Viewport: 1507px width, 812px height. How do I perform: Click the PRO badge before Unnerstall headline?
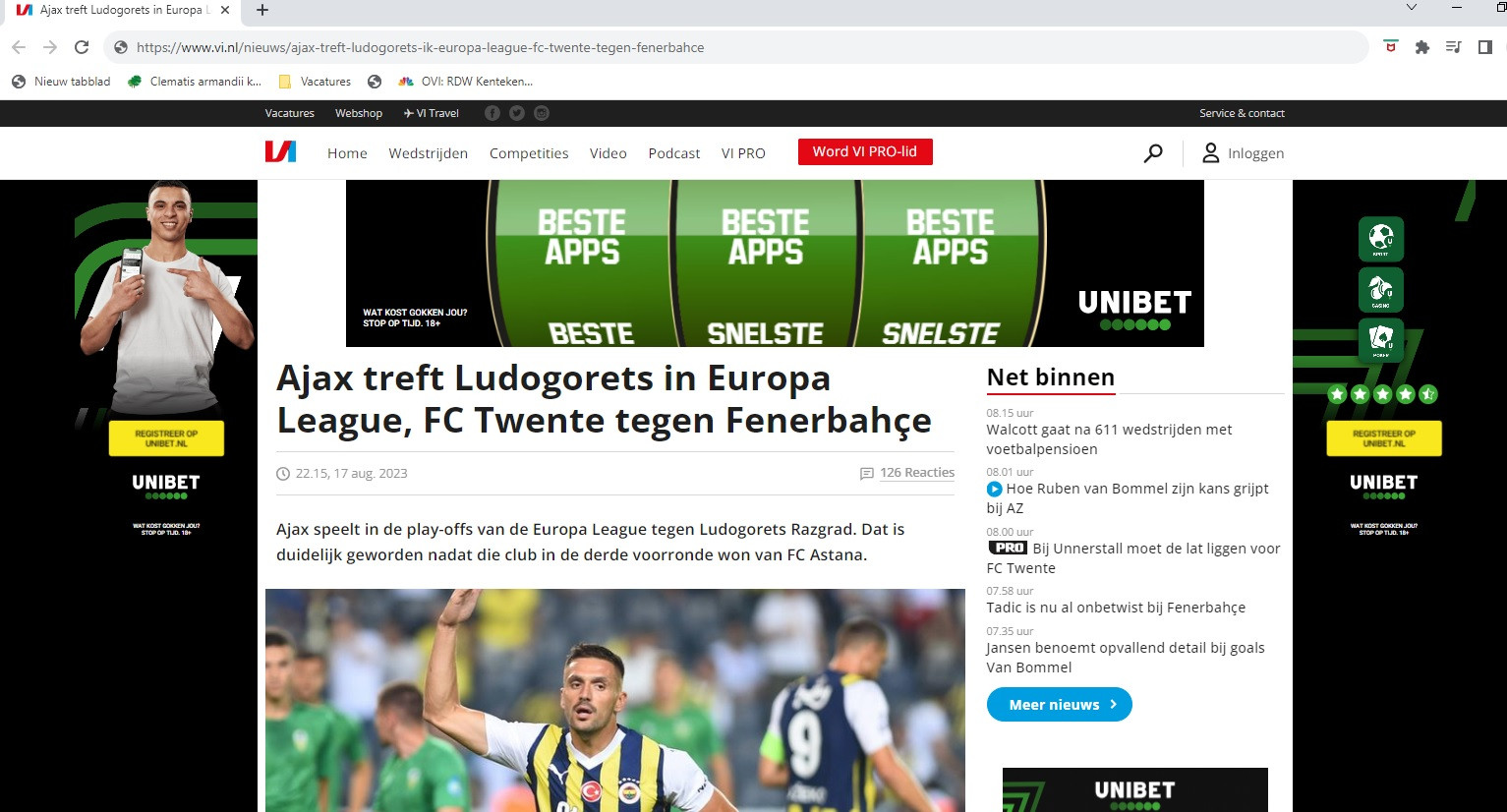pyautogui.click(x=1008, y=548)
